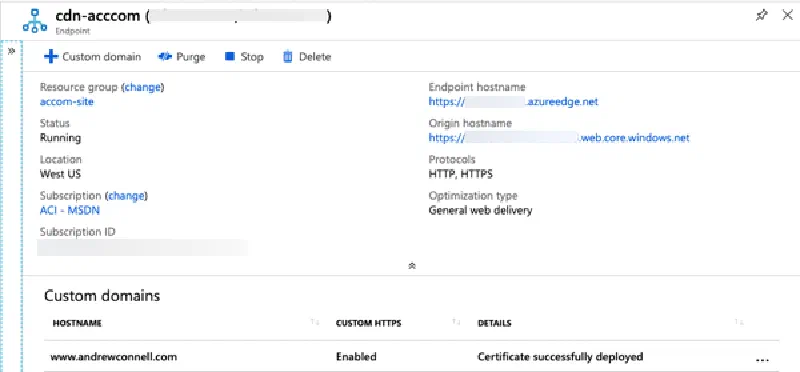Click the cdn-acccom blade title
This screenshot has height=372, width=800.
(x=97, y=16)
